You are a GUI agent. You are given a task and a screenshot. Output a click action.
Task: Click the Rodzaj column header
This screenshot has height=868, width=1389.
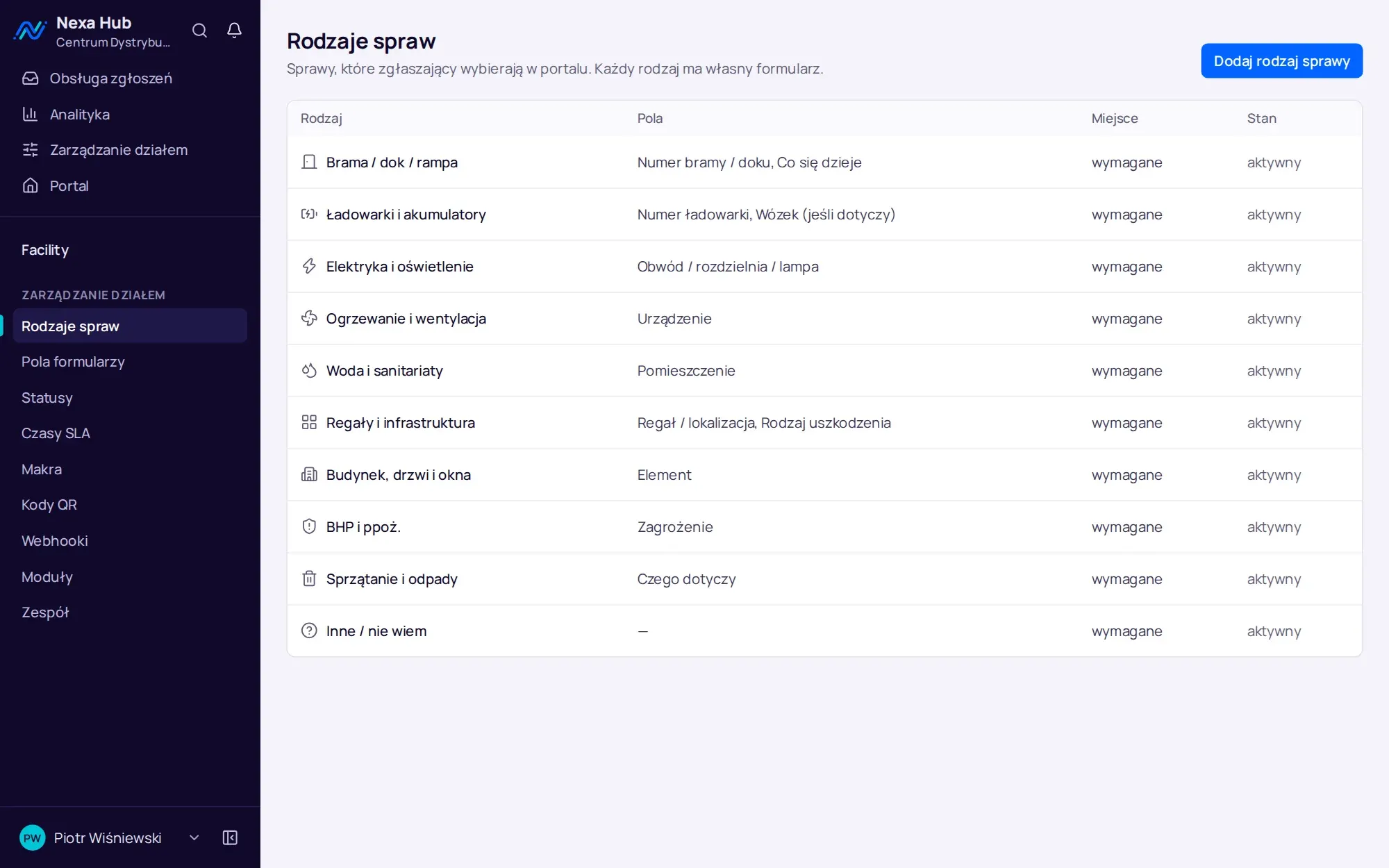click(x=321, y=118)
